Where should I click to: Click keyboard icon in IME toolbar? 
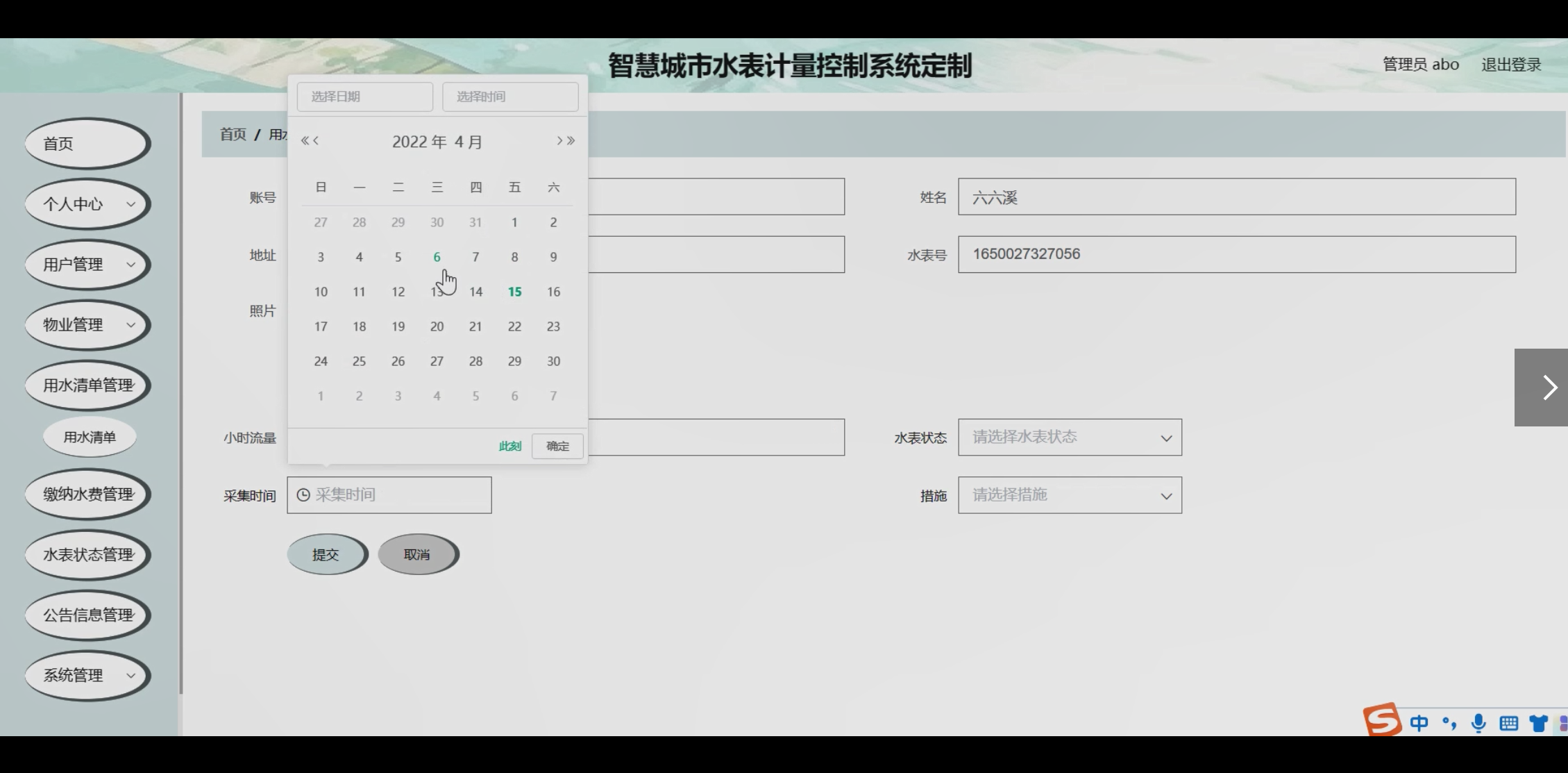pos(1508,723)
